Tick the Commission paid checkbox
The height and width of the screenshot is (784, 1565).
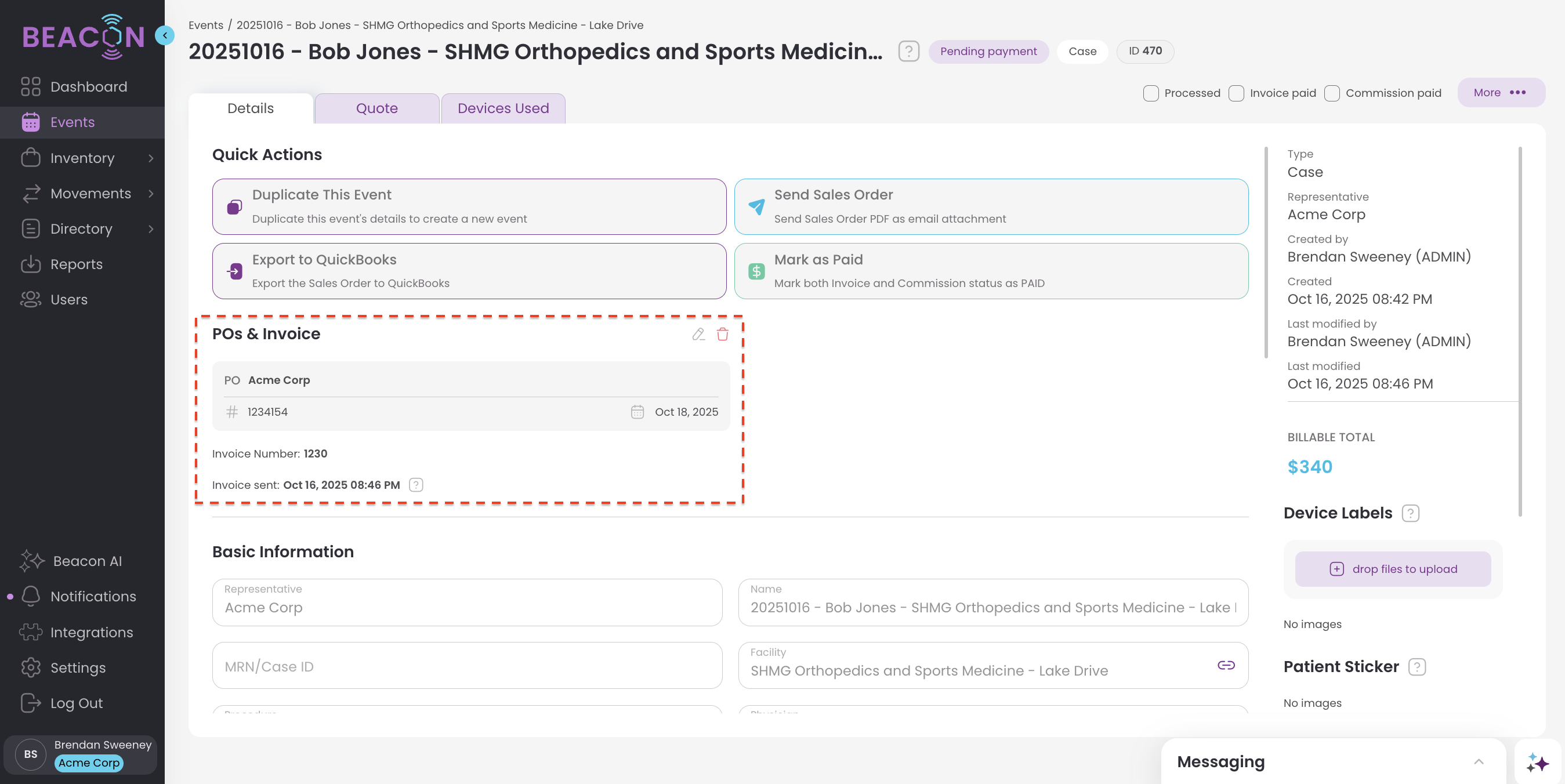1332,93
